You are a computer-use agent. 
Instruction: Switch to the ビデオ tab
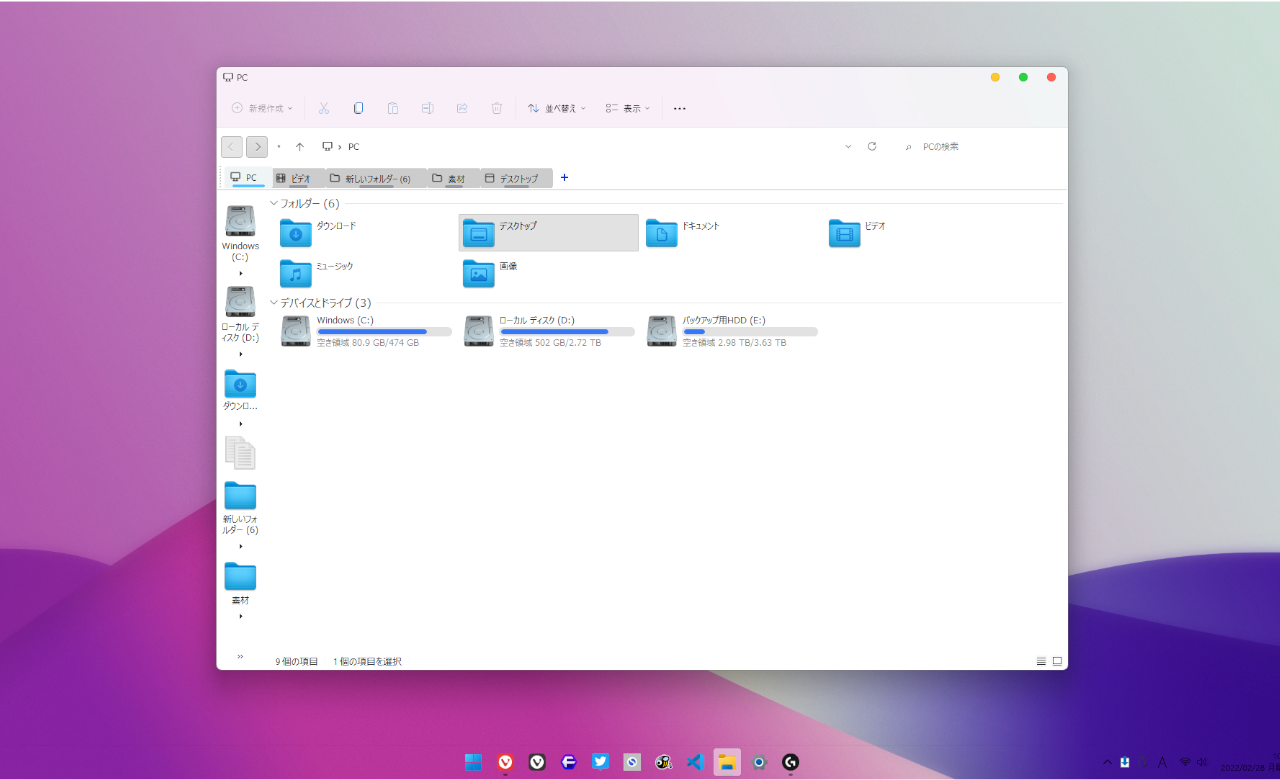pyautogui.click(x=297, y=178)
